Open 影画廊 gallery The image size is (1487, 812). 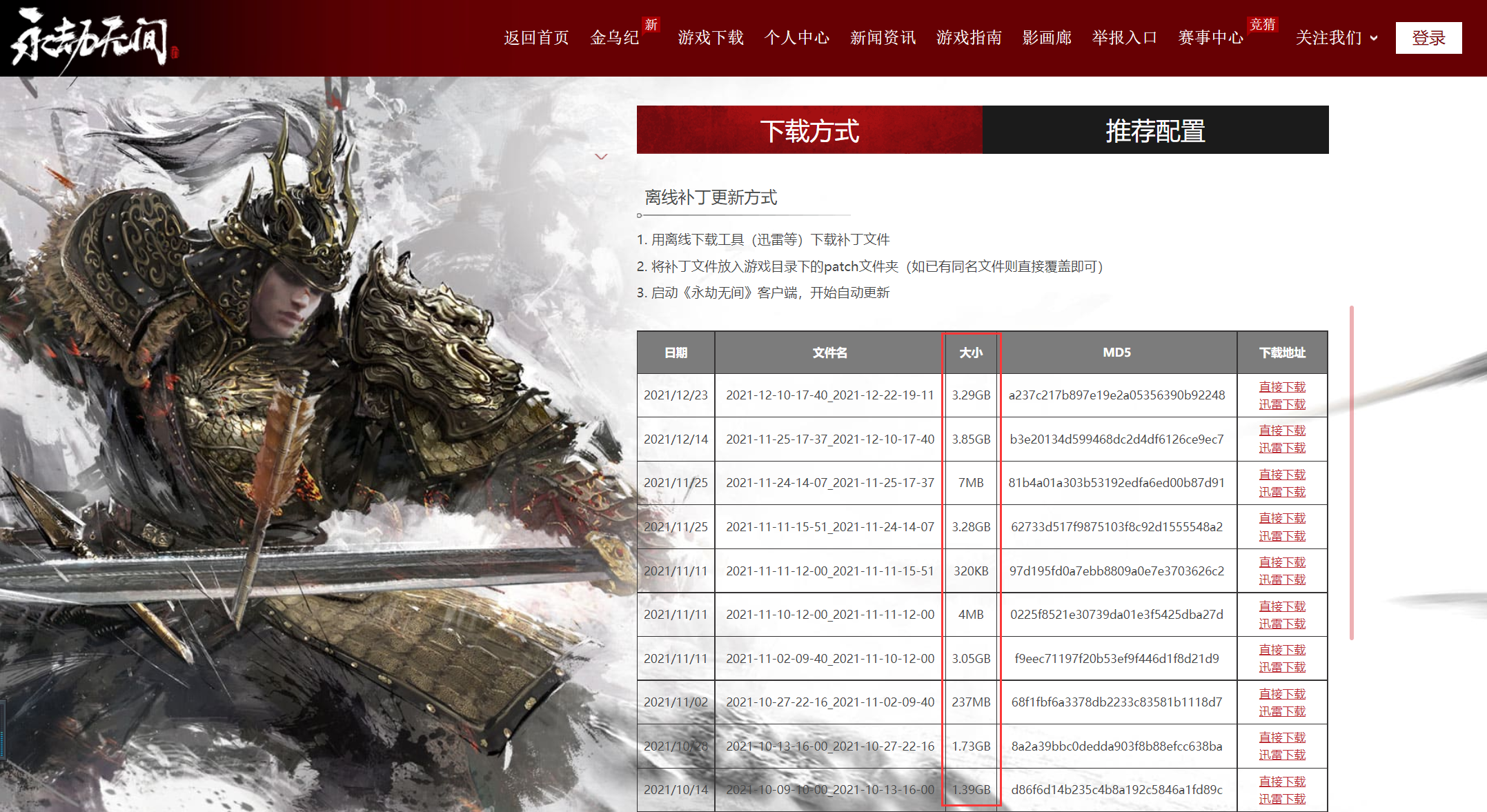[1047, 38]
